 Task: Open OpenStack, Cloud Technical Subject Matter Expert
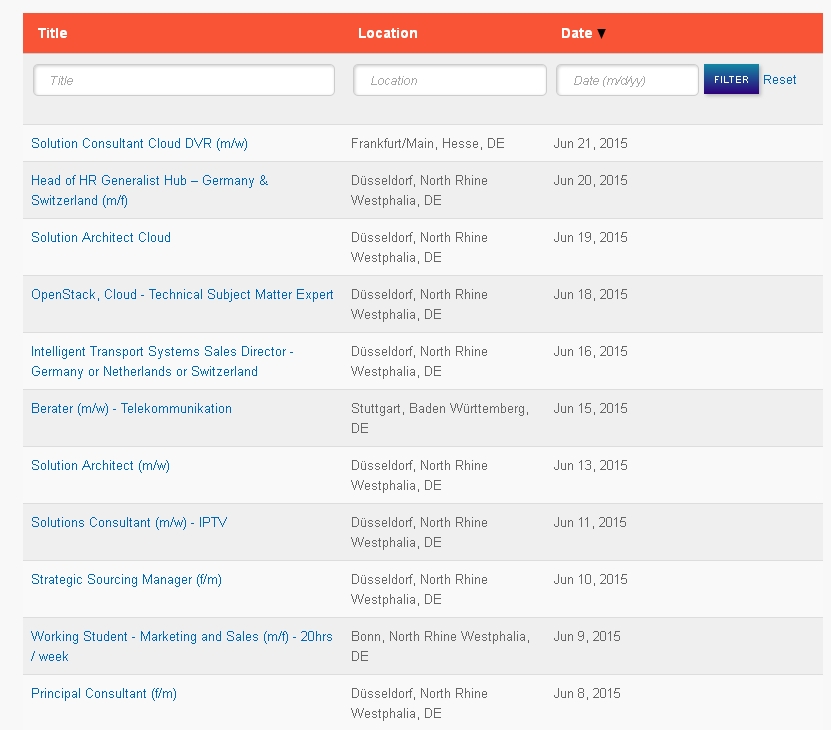point(182,295)
